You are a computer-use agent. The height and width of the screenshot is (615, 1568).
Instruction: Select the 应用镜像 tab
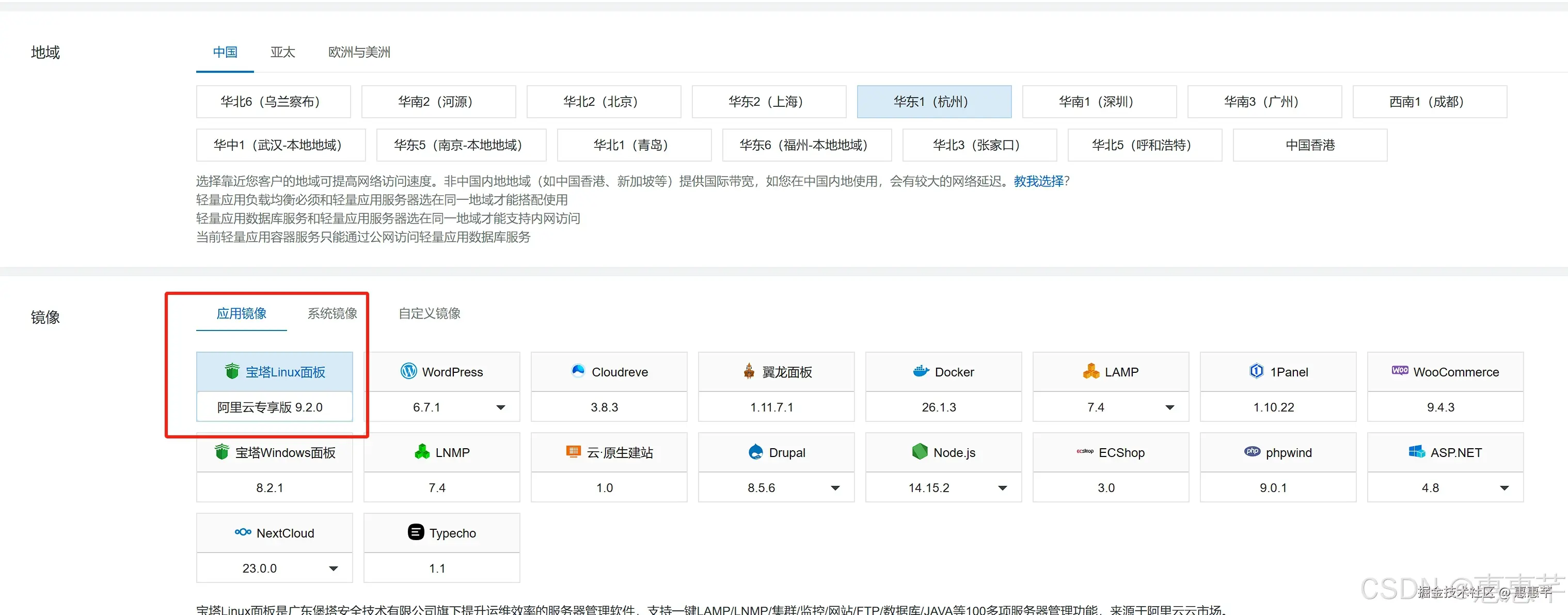(x=241, y=313)
